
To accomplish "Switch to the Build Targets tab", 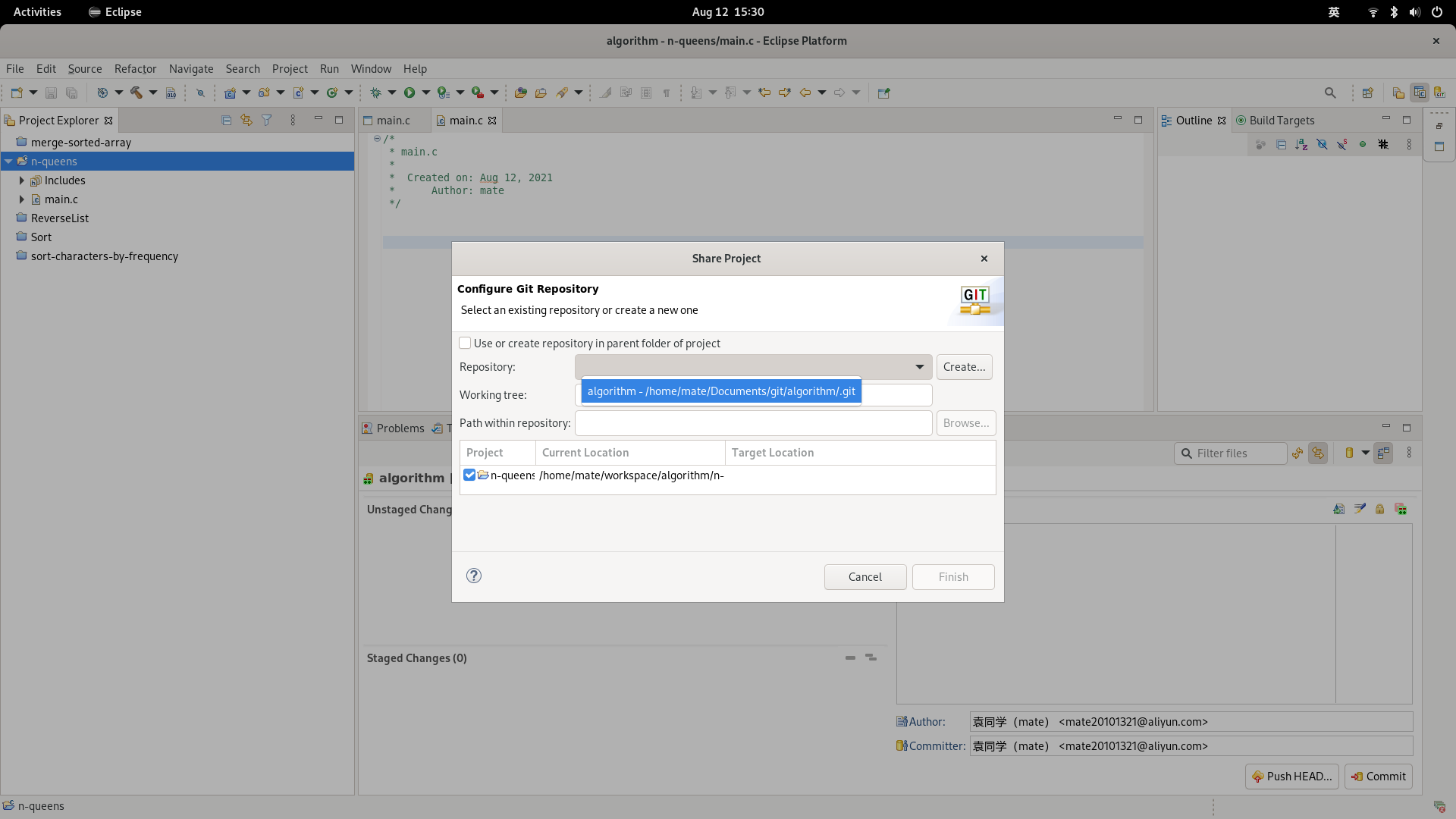I will pyautogui.click(x=1275, y=120).
